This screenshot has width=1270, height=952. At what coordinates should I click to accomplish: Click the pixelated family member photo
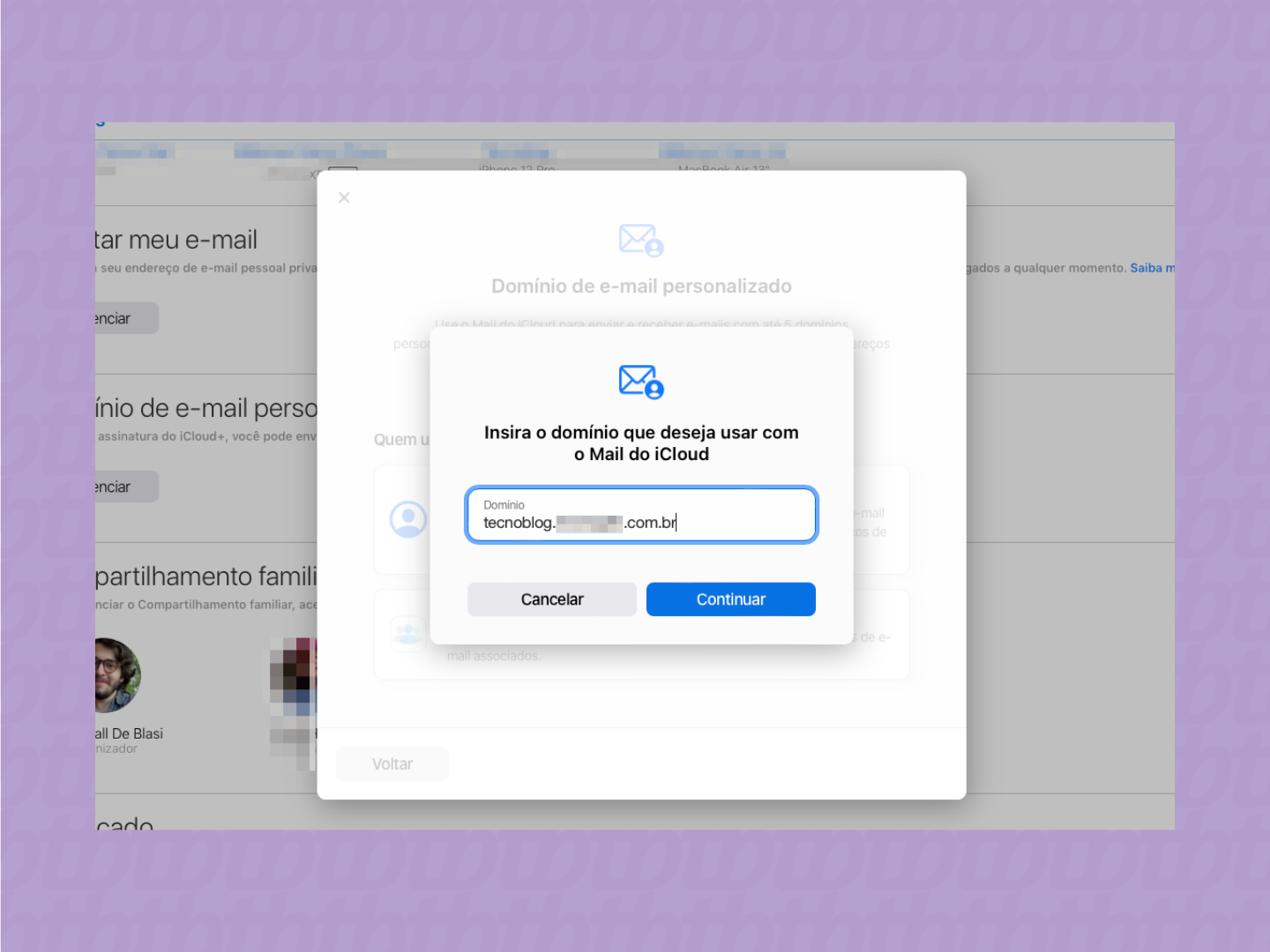click(x=293, y=703)
